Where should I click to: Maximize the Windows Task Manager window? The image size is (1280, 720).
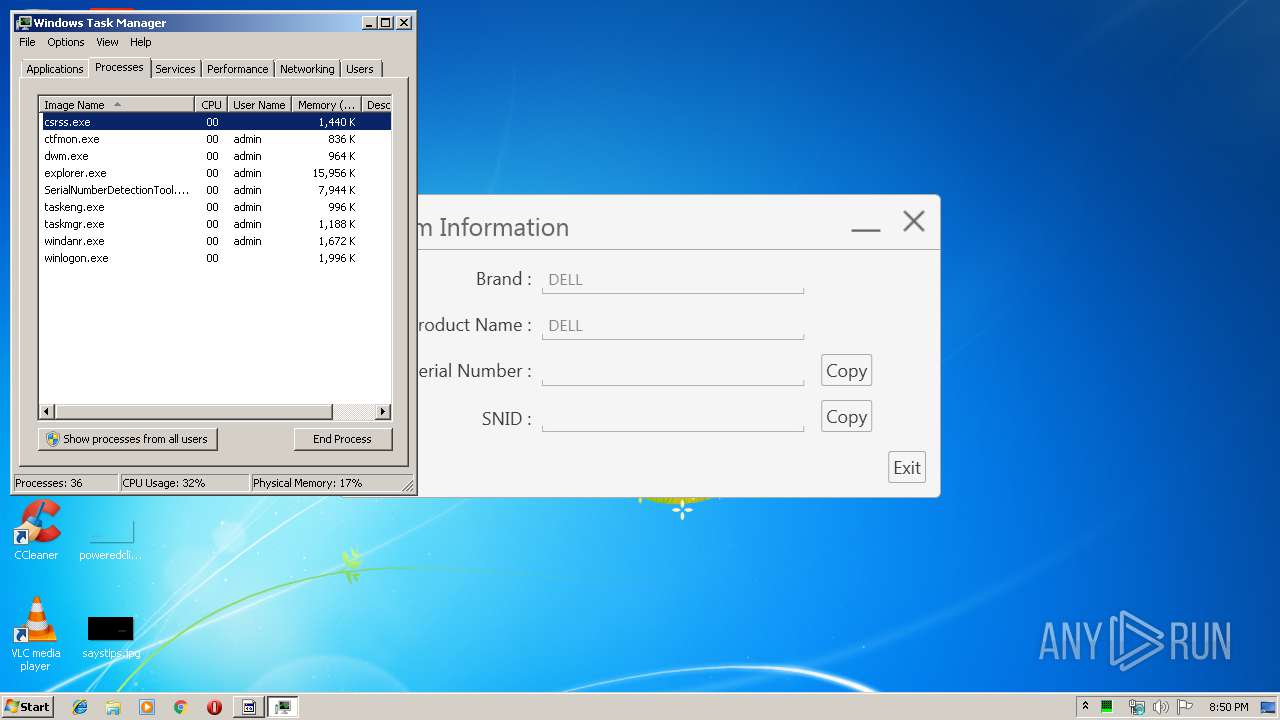pos(386,22)
